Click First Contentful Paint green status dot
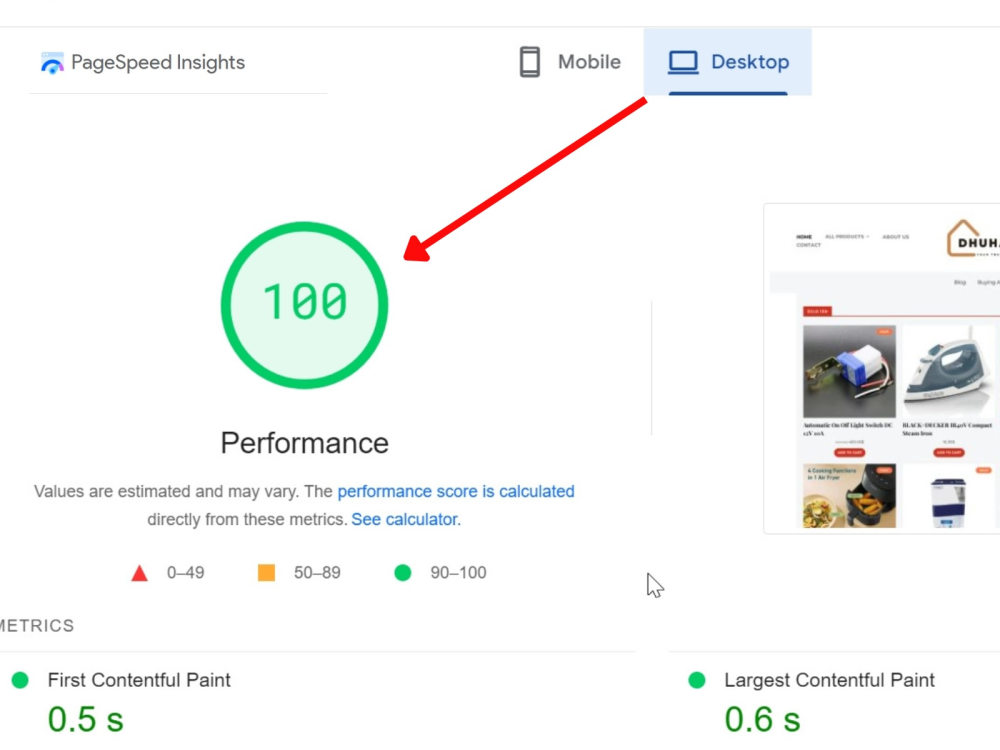The height and width of the screenshot is (750, 1000). pos(20,680)
